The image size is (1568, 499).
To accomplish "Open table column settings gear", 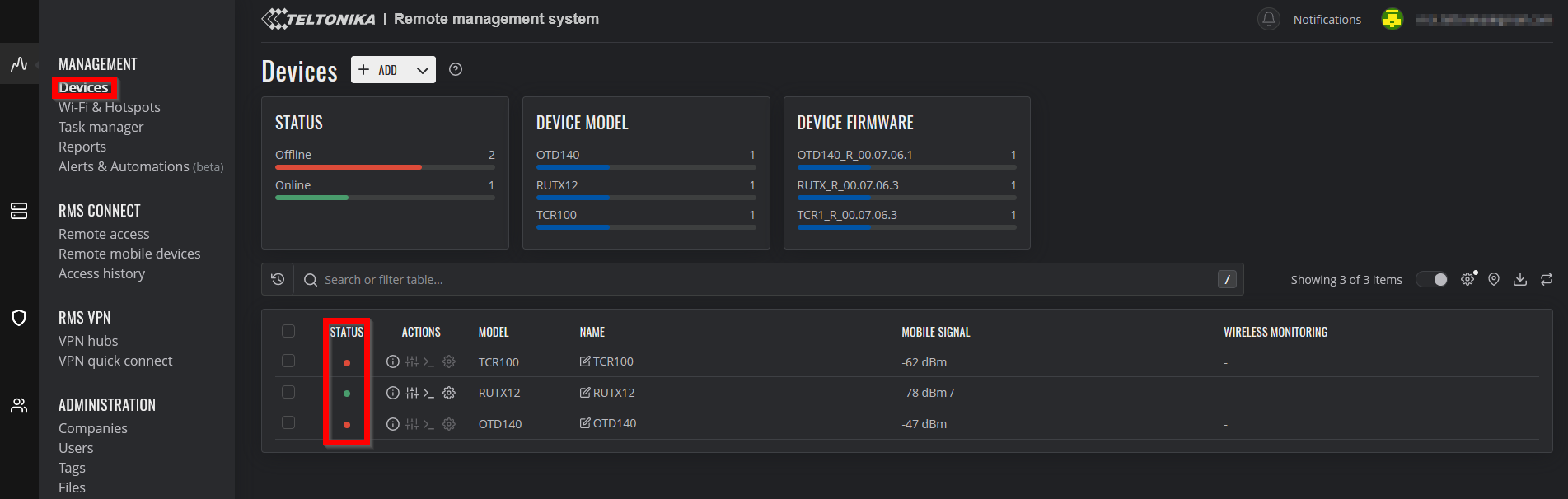I will 1468,279.
